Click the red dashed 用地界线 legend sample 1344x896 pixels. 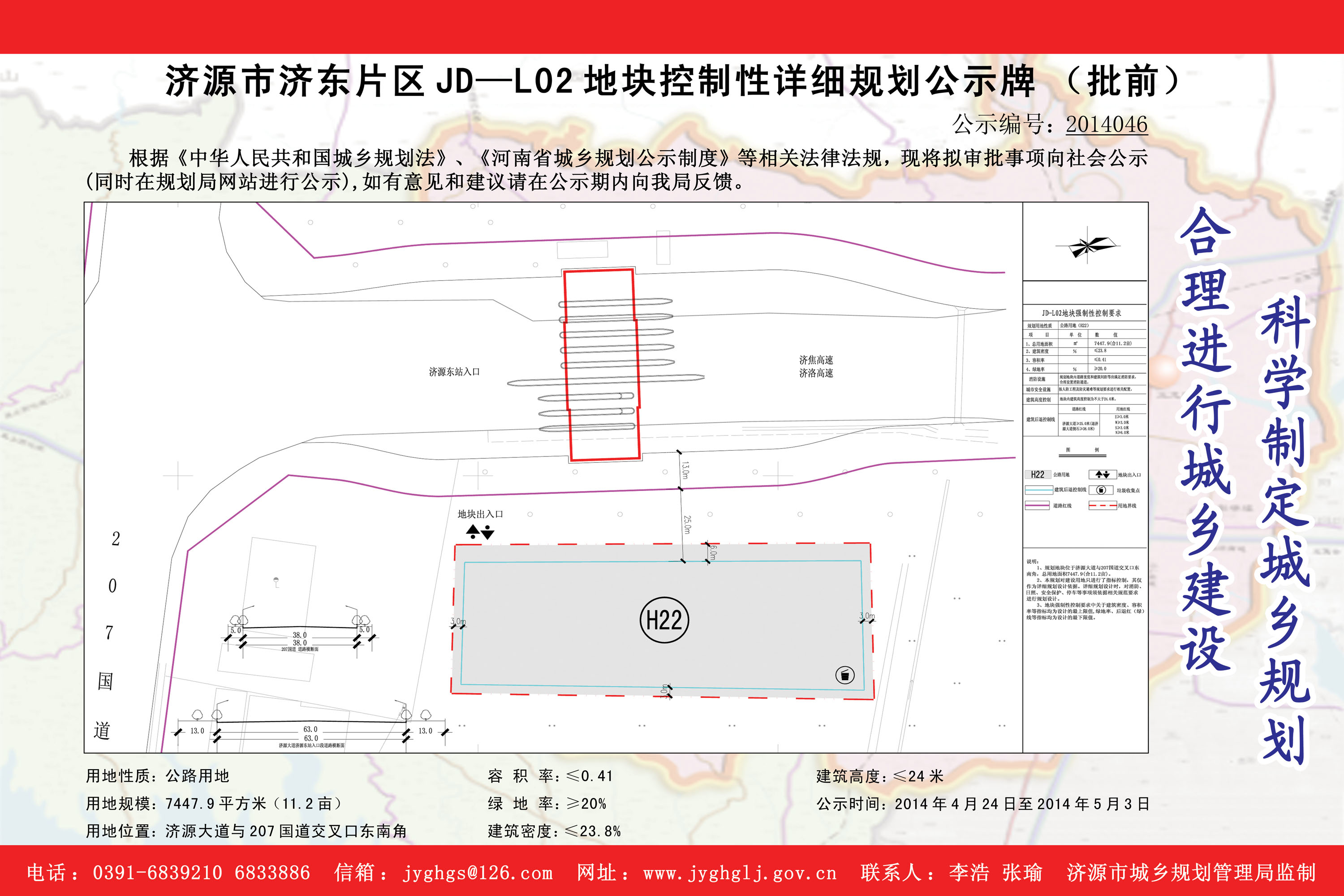[x=1103, y=505]
